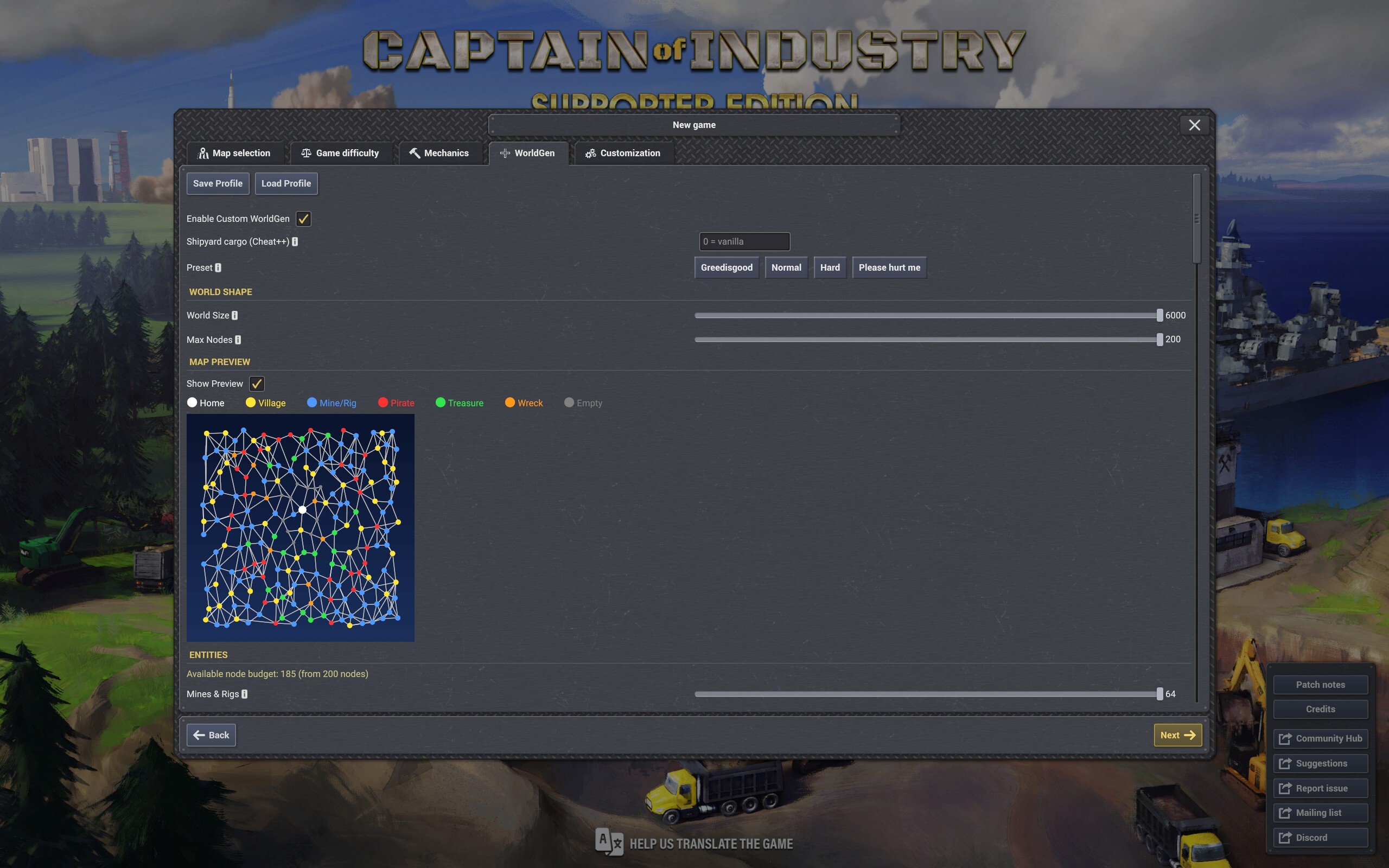This screenshot has width=1389, height=868.
Task: Switch to the Game difficulty tab
Action: (340, 154)
